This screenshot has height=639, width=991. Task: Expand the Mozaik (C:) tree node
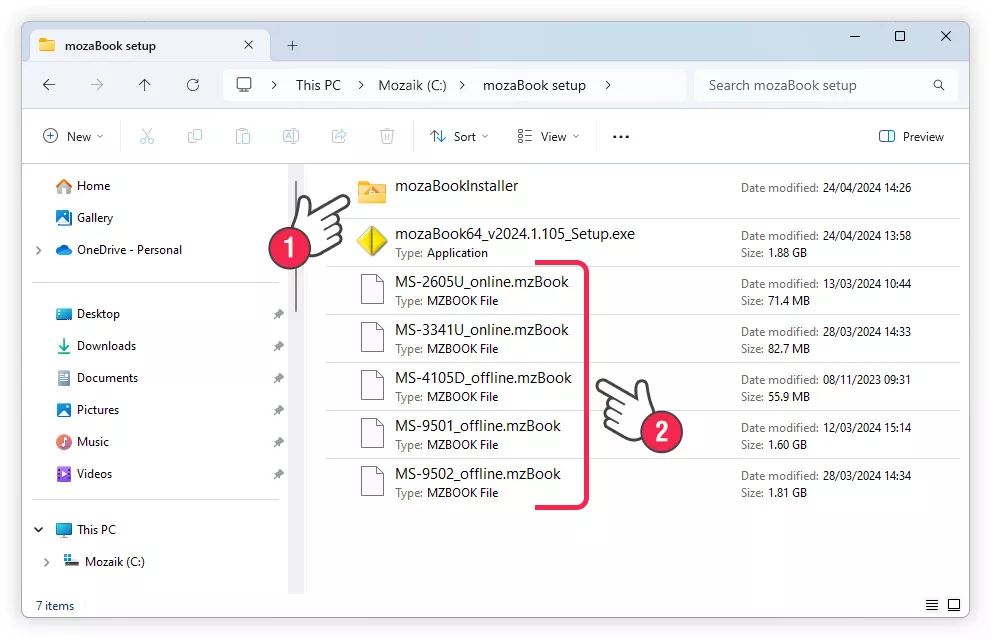tap(46, 562)
